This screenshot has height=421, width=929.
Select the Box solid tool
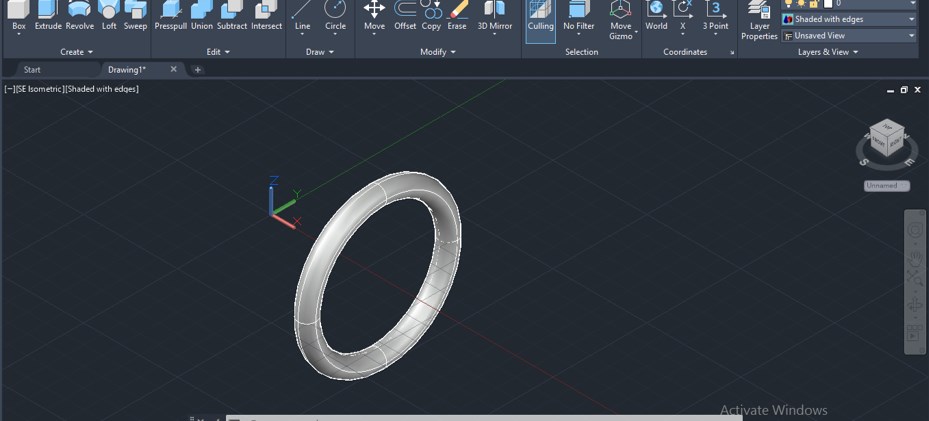coord(19,15)
